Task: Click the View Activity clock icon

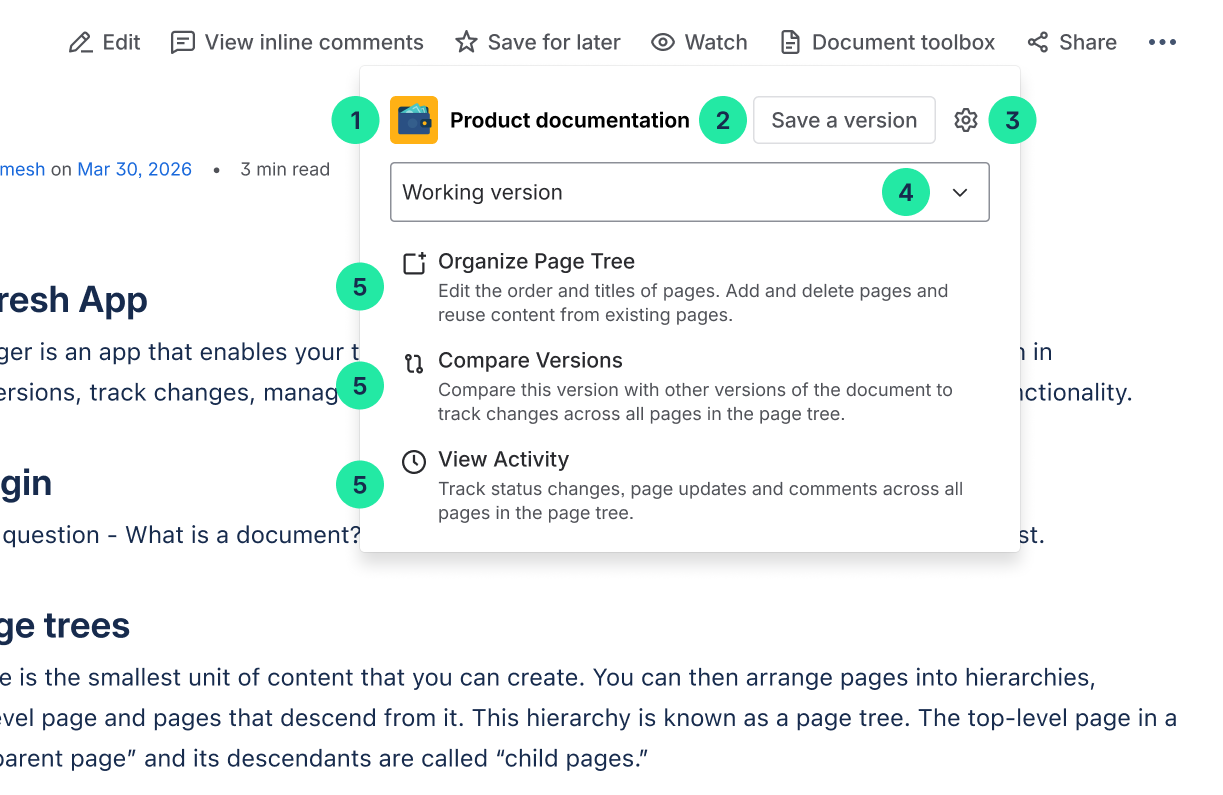Action: coord(414,461)
